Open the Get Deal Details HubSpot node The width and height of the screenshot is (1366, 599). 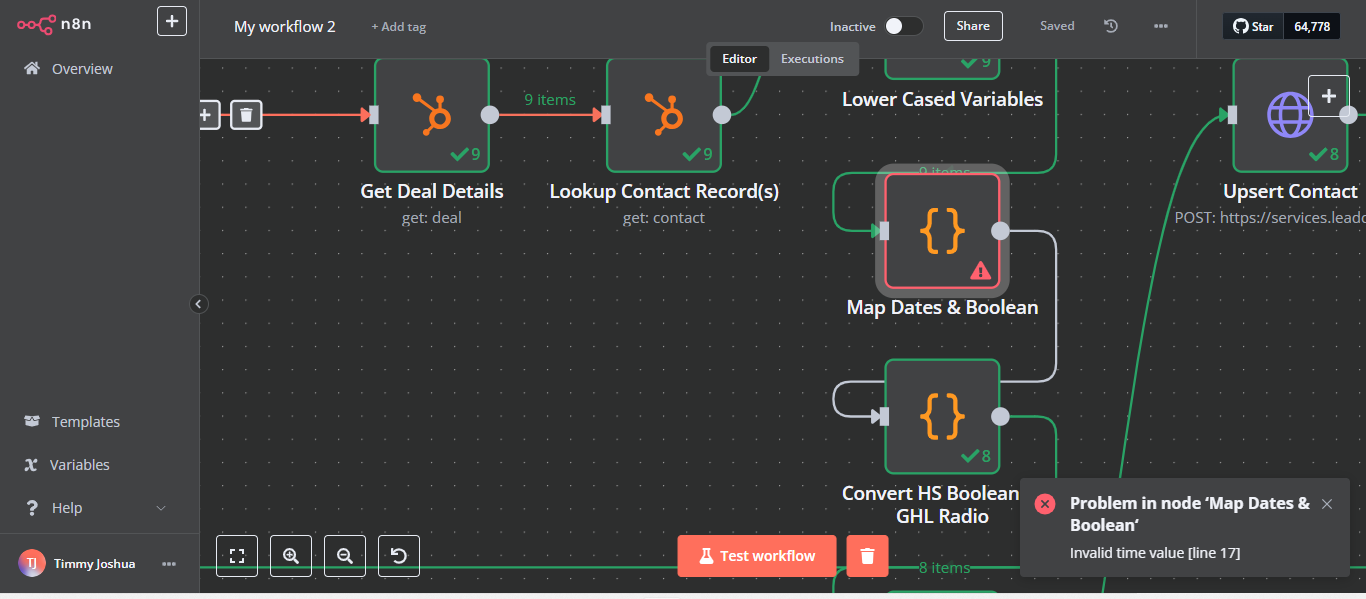click(431, 115)
